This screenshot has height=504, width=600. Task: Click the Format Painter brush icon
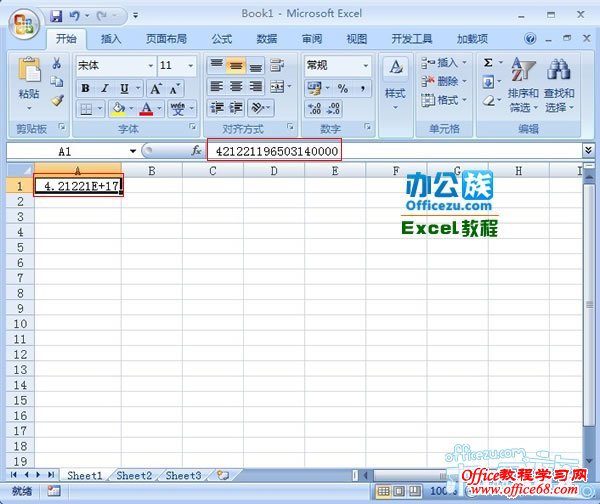[57, 101]
